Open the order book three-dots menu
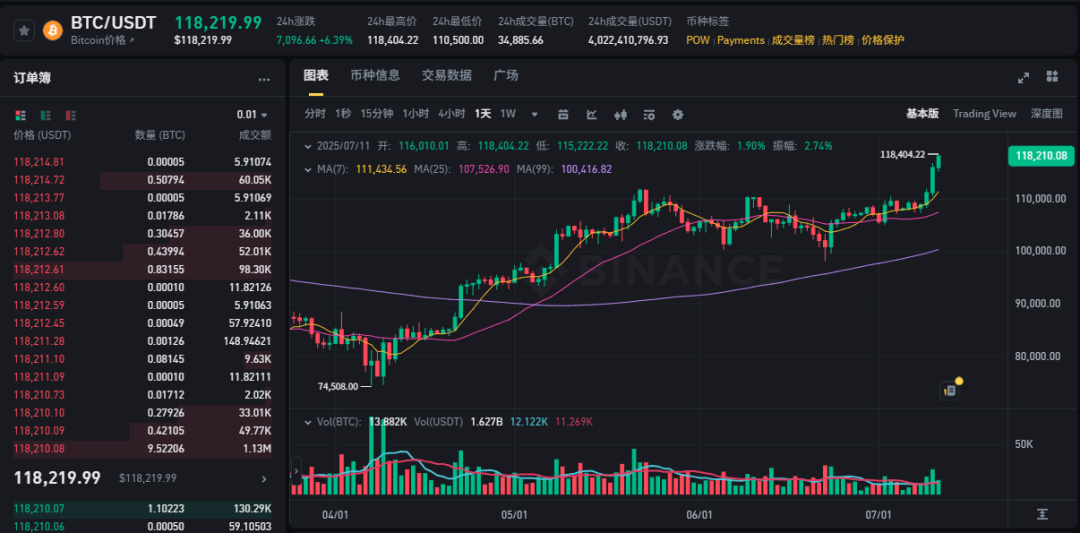Image resolution: width=1080 pixels, height=533 pixels. (x=264, y=79)
